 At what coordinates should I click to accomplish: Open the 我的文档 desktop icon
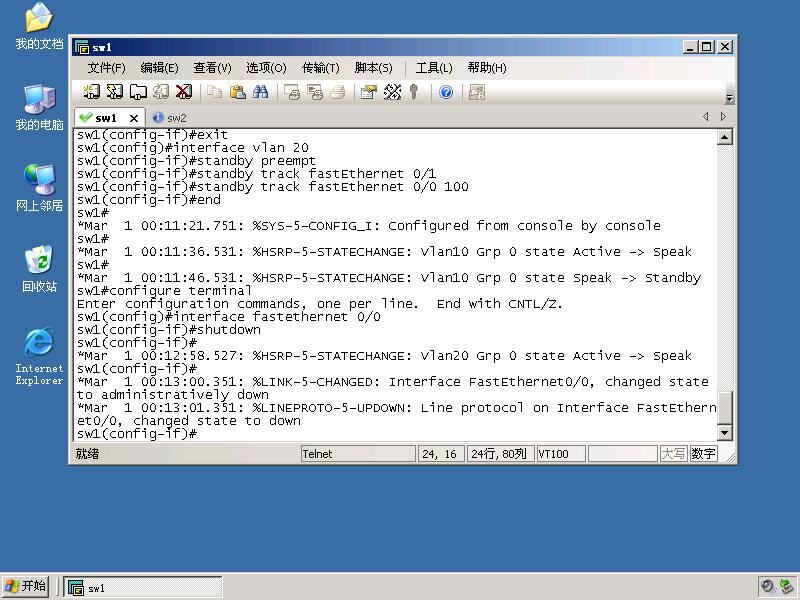click(x=39, y=26)
